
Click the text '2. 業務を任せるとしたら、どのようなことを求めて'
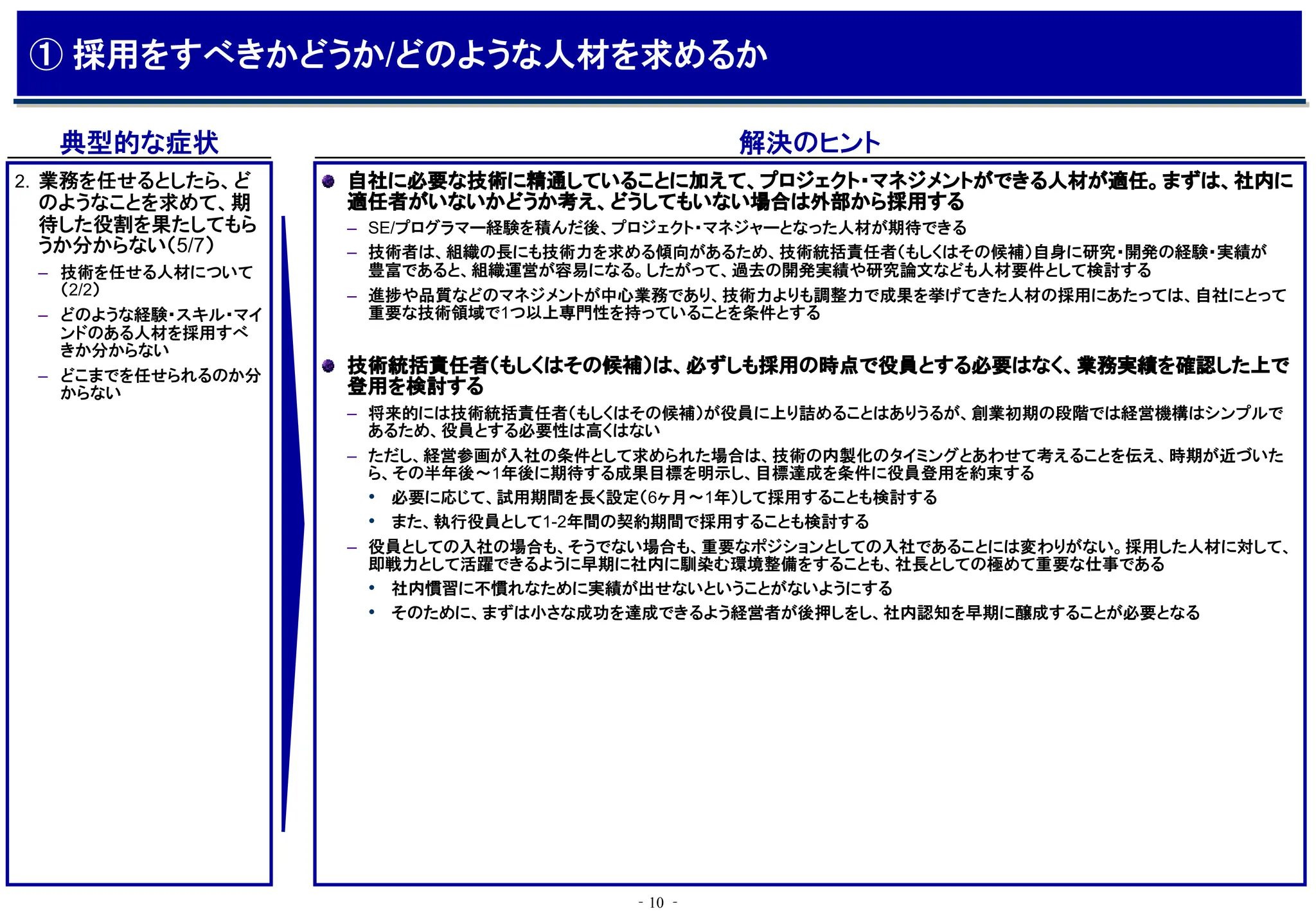(136, 213)
